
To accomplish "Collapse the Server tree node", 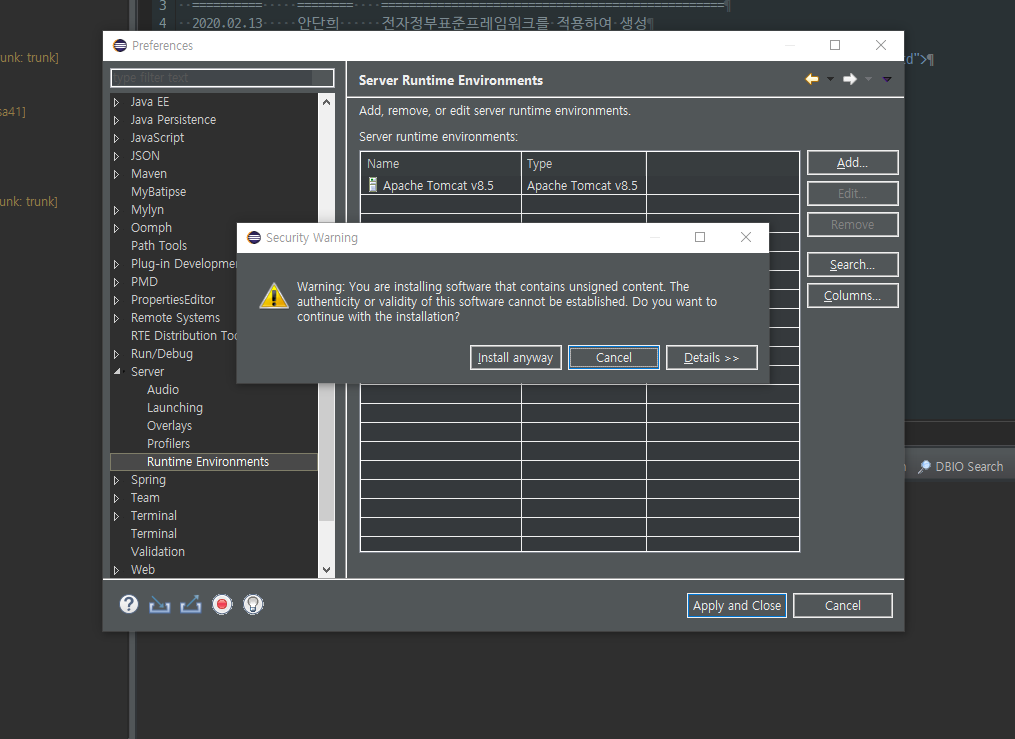I will (117, 372).
